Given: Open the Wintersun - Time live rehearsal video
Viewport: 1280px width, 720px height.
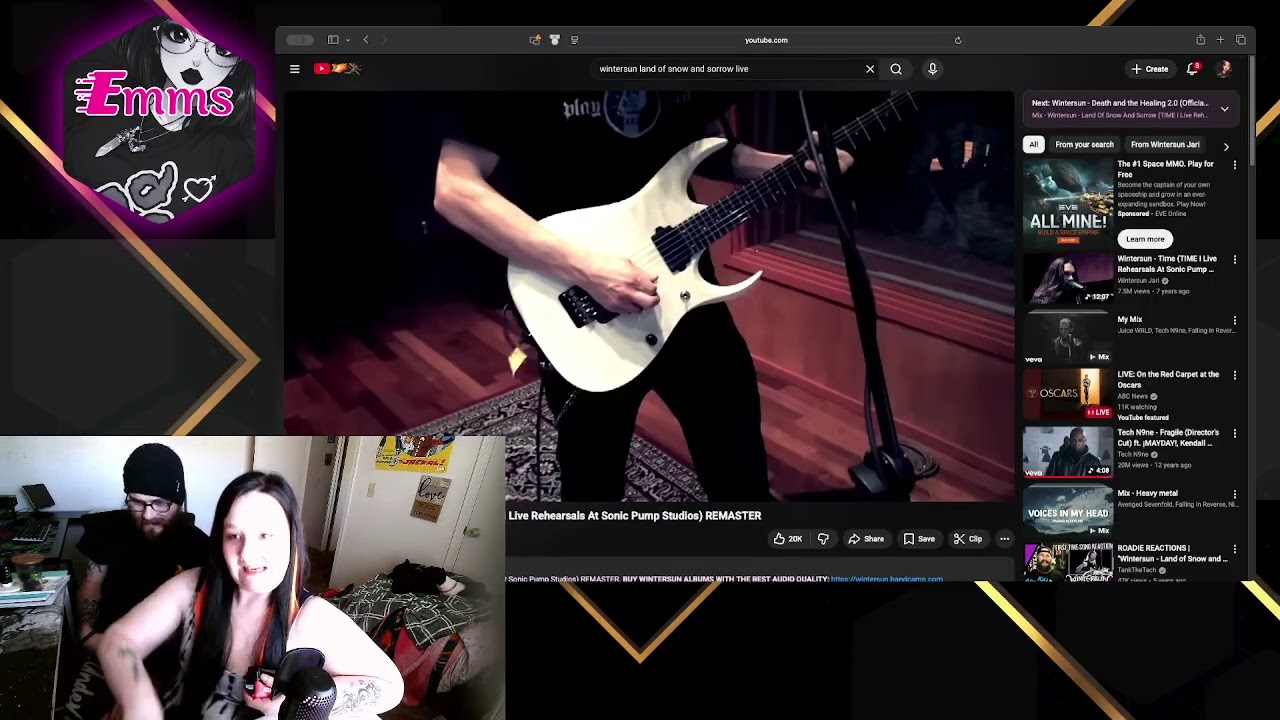Looking at the screenshot, I should coord(1166,264).
